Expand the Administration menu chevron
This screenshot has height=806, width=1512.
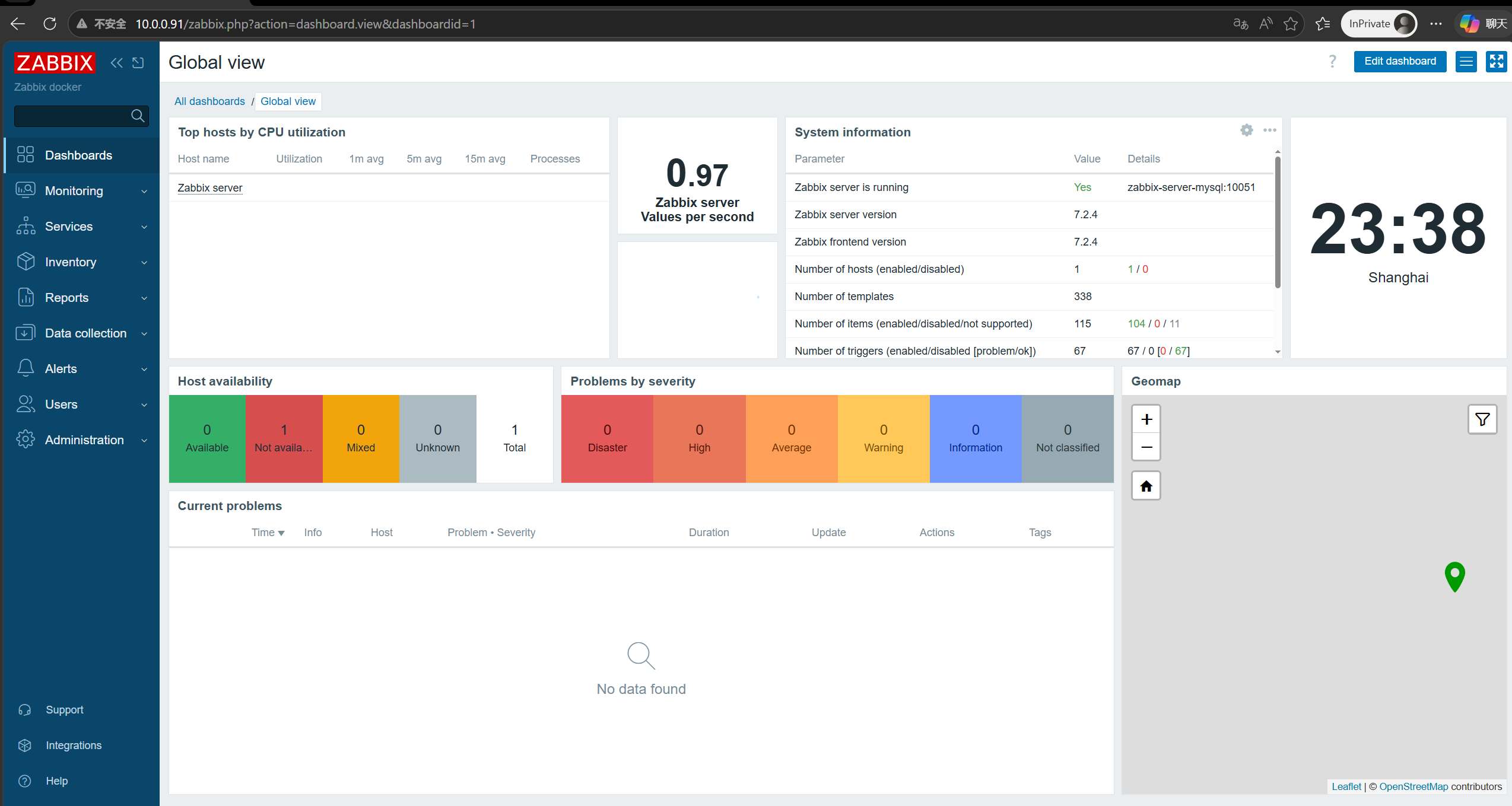pos(144,440)
